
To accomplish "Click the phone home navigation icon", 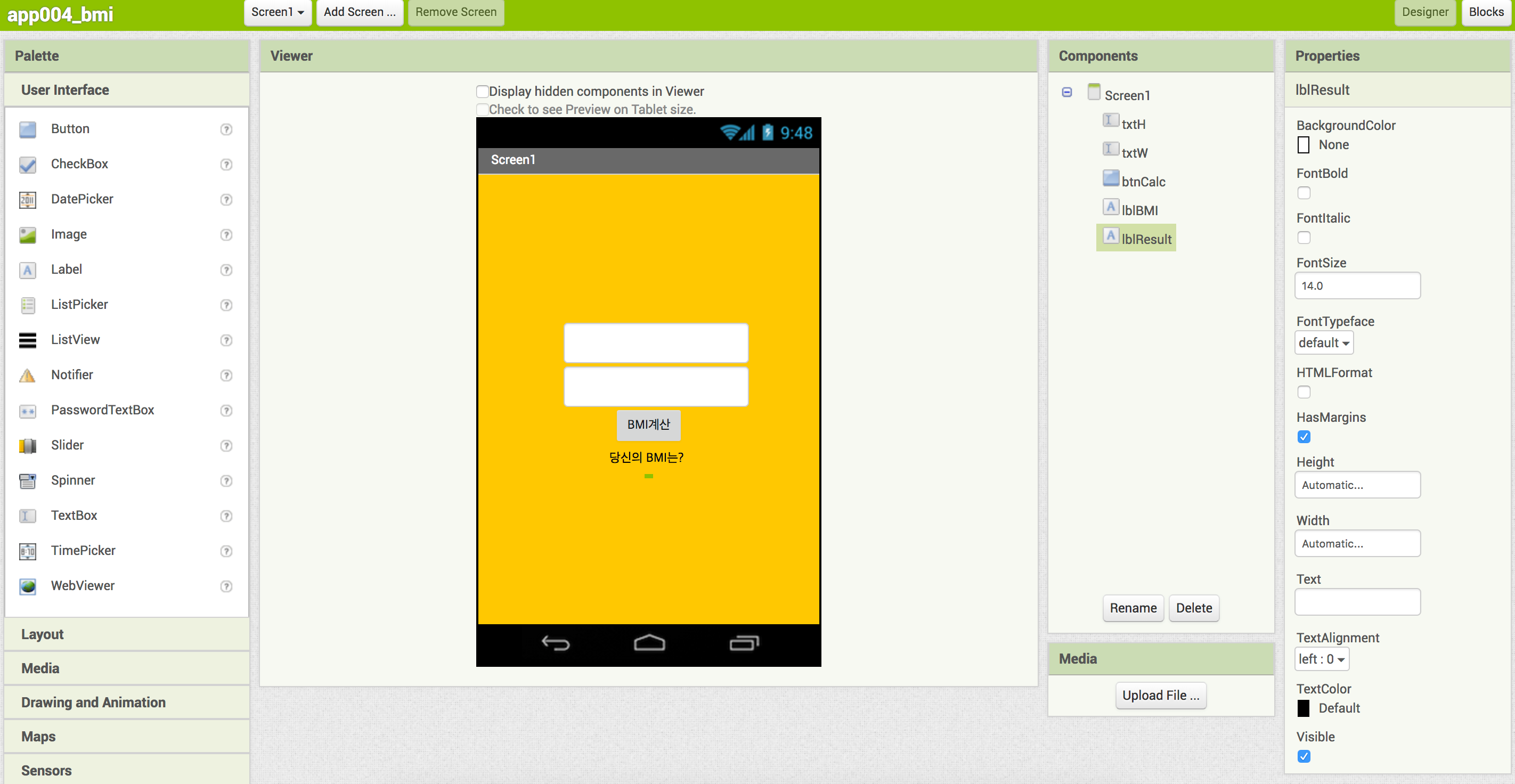I will click(x=649, y=643).
